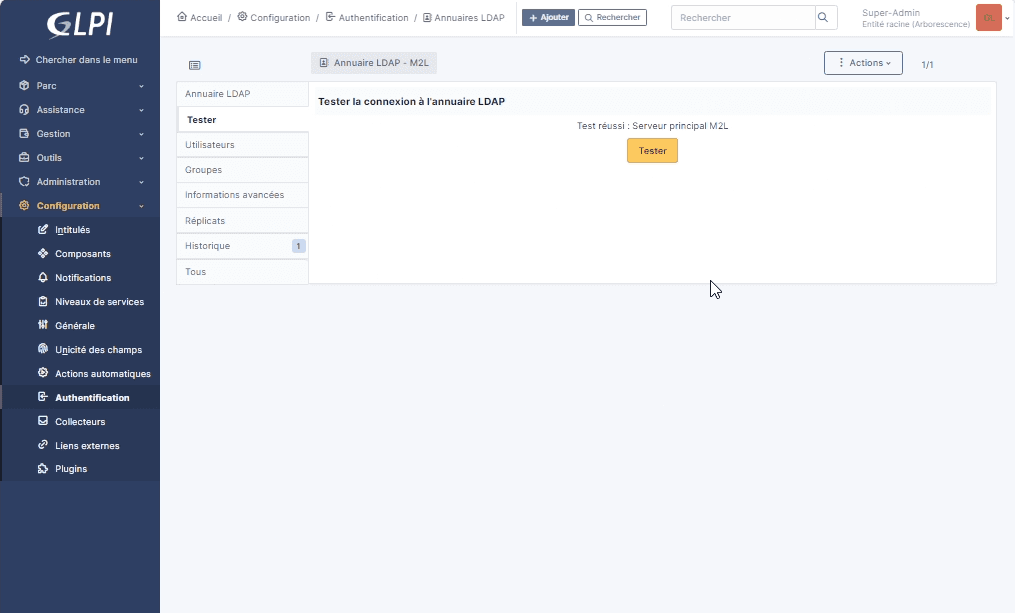Switch to the Utilisateurs tab
The height and width of the screenshot is (613, 1015).
click(242, 145)
